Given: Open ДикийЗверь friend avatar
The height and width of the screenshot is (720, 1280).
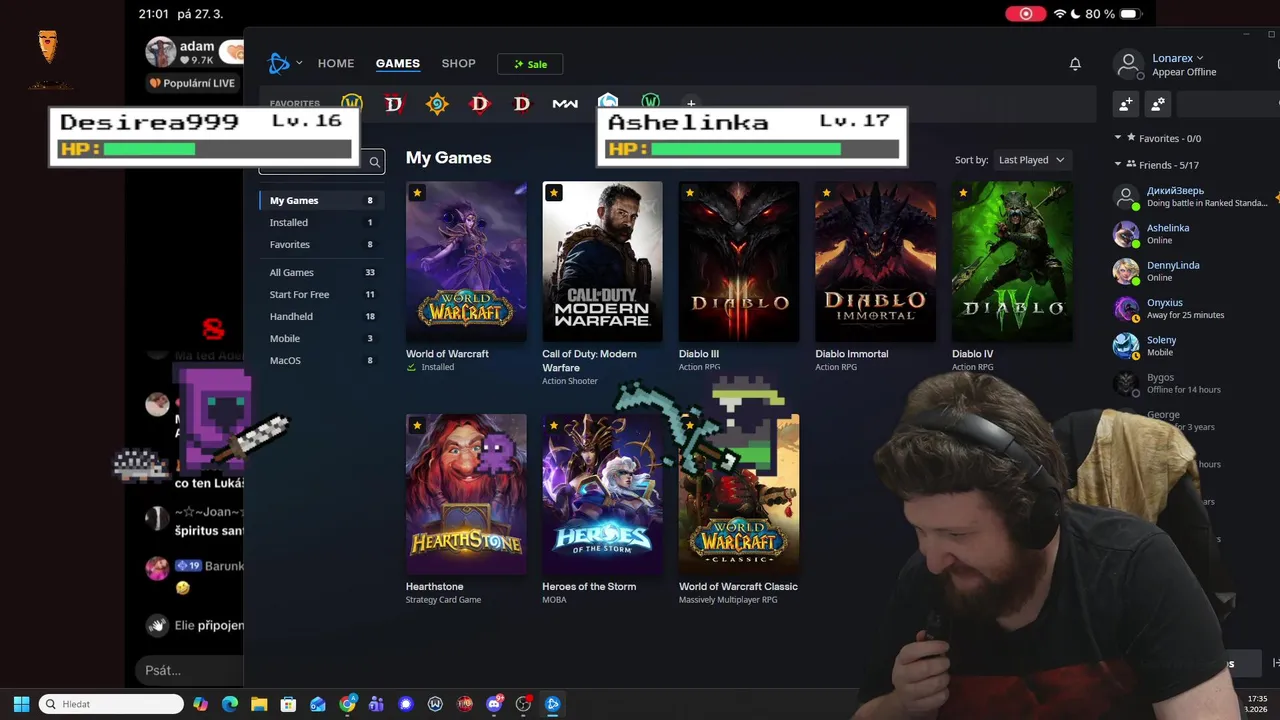Looking at the screenshot, I should coord(1126,197).
